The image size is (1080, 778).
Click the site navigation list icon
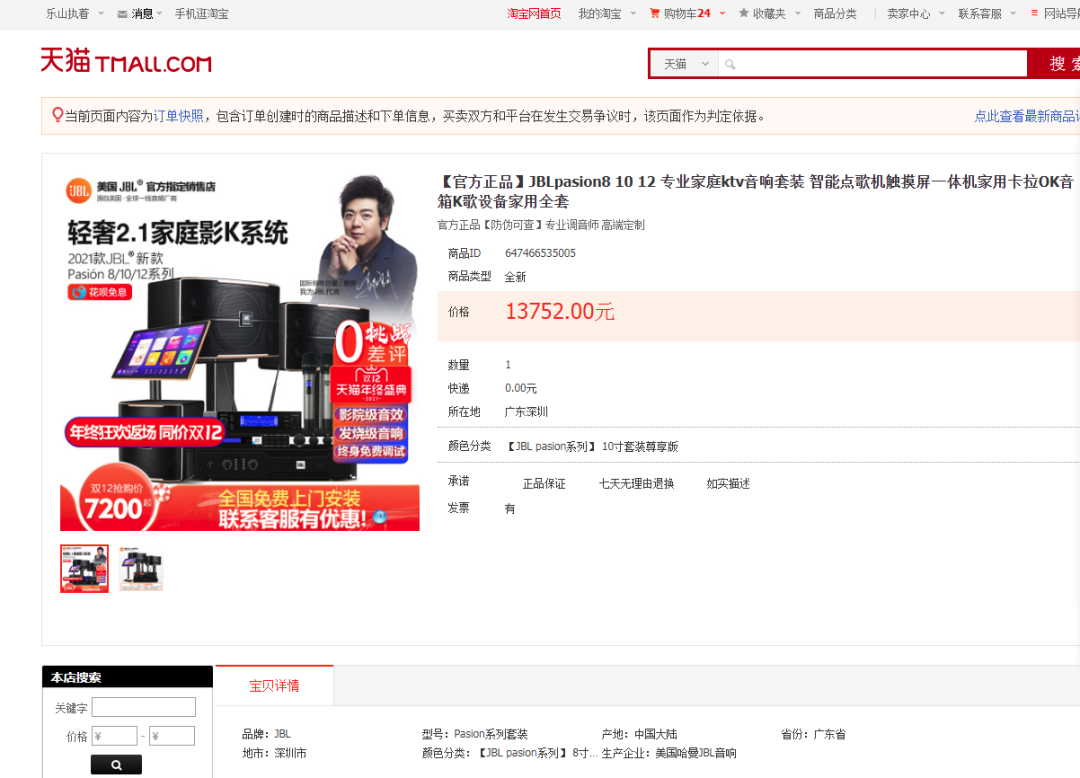(1034, 13)
